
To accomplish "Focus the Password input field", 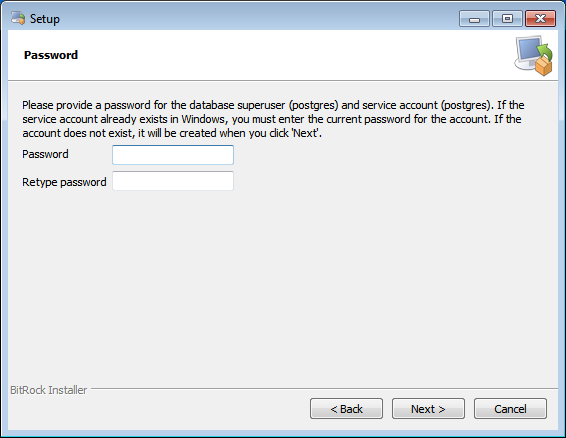I will pyautogui.click(x=173, y=155).
